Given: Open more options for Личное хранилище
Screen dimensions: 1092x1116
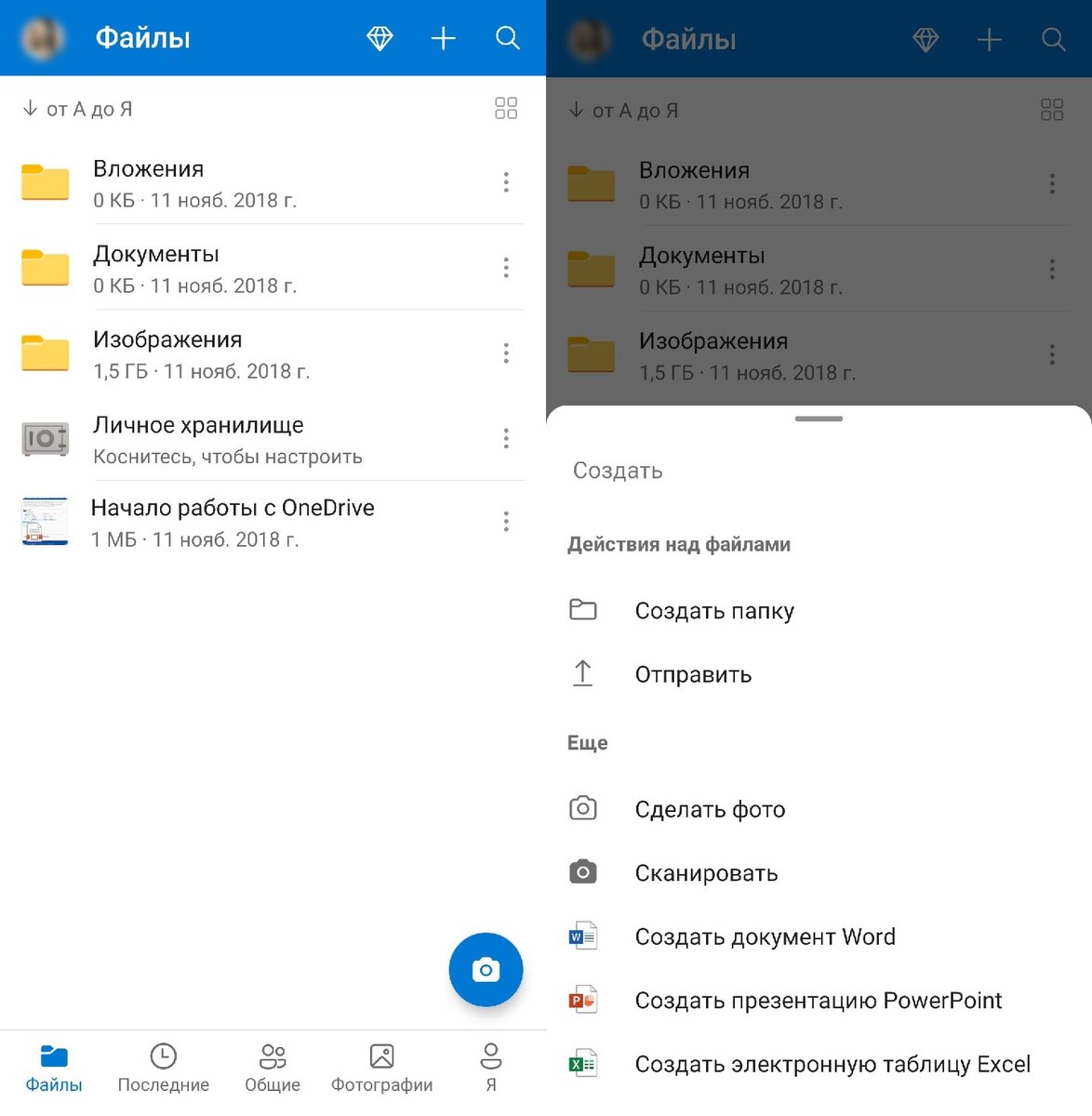Looking at the screenshot, I should (506, 439).
